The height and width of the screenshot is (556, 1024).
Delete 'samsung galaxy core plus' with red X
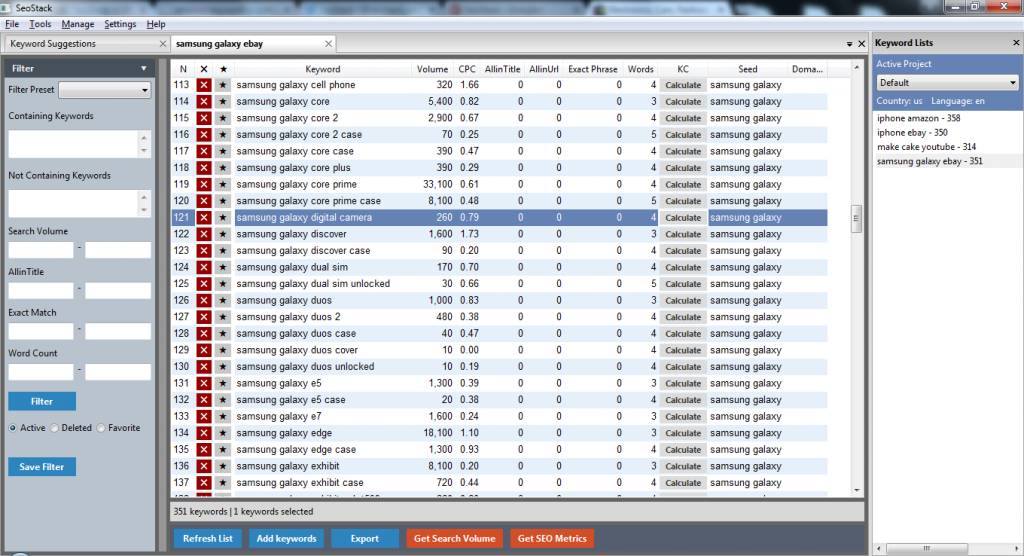coord(204,168)
